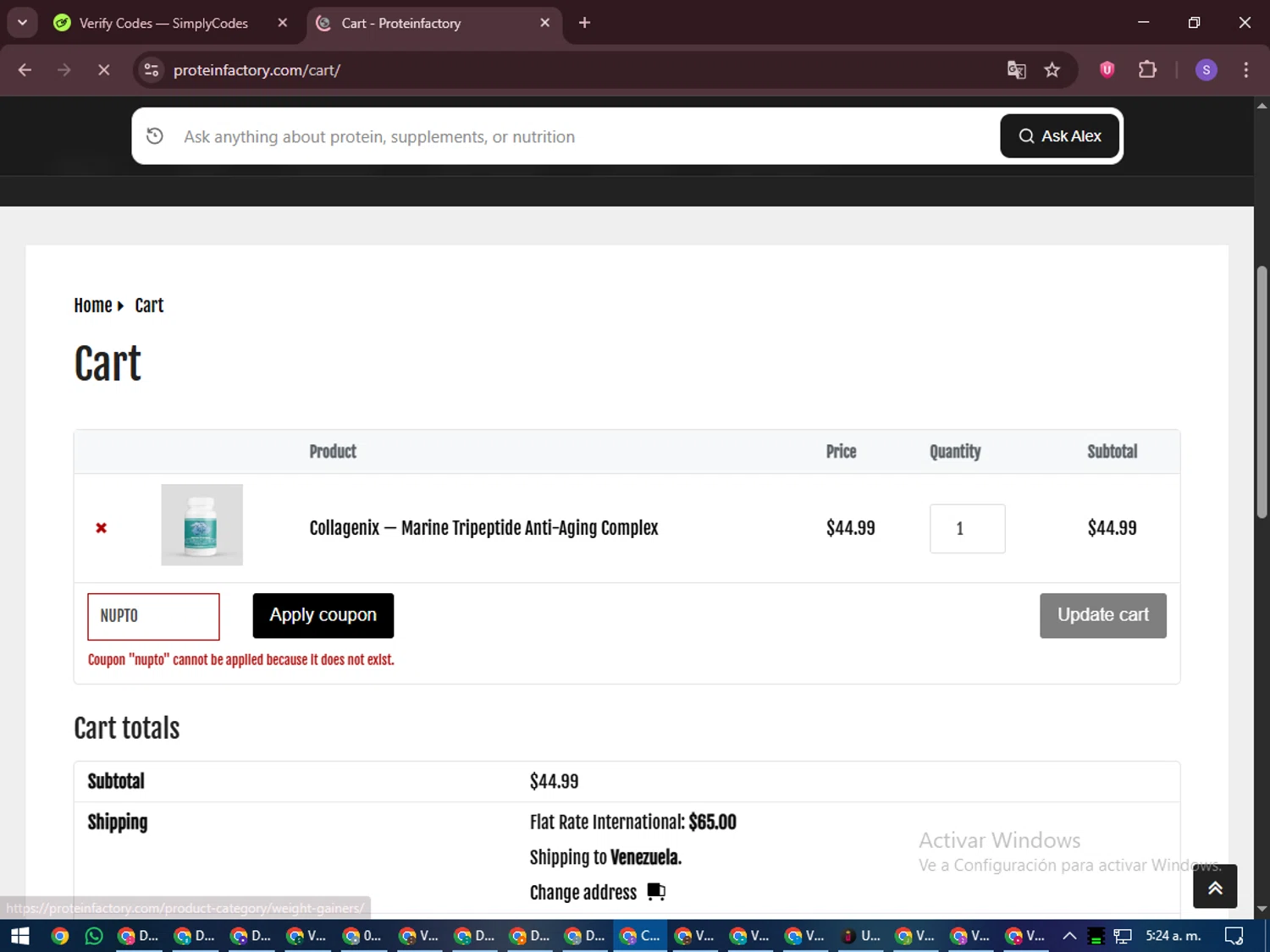Click the NUPTO coupon code field
The width and height of the screenshot is (1270, 952).
click(153, 616)
